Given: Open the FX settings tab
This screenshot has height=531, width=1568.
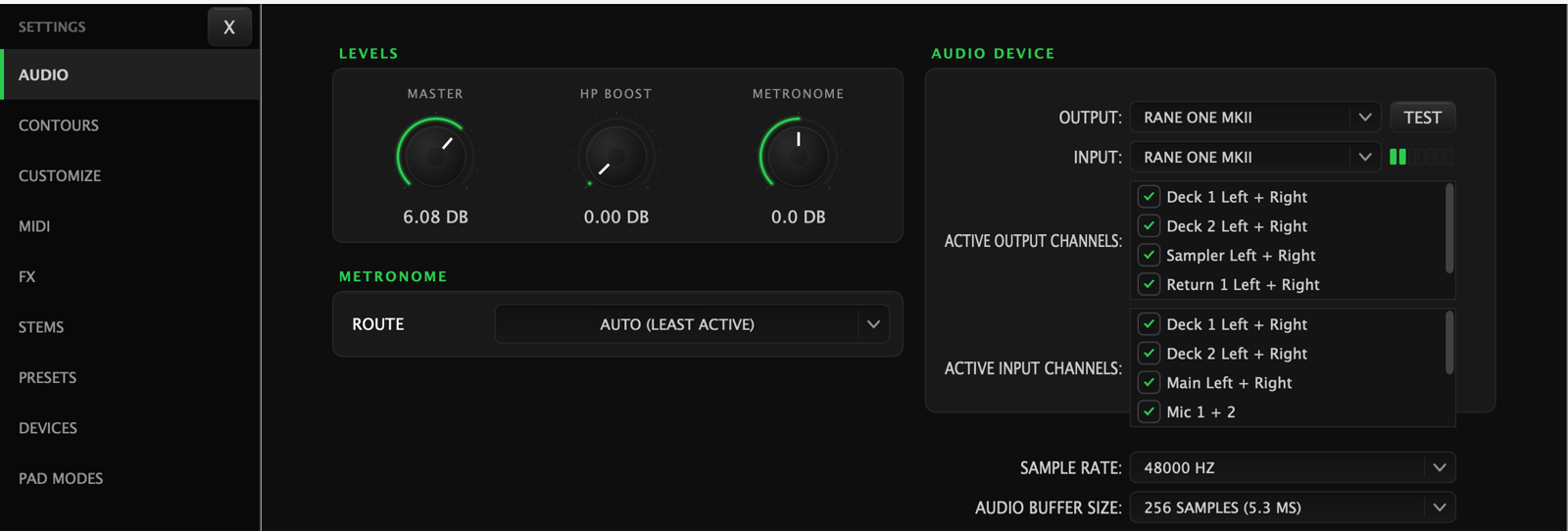Looking at the screenshot, I should 130,276.
